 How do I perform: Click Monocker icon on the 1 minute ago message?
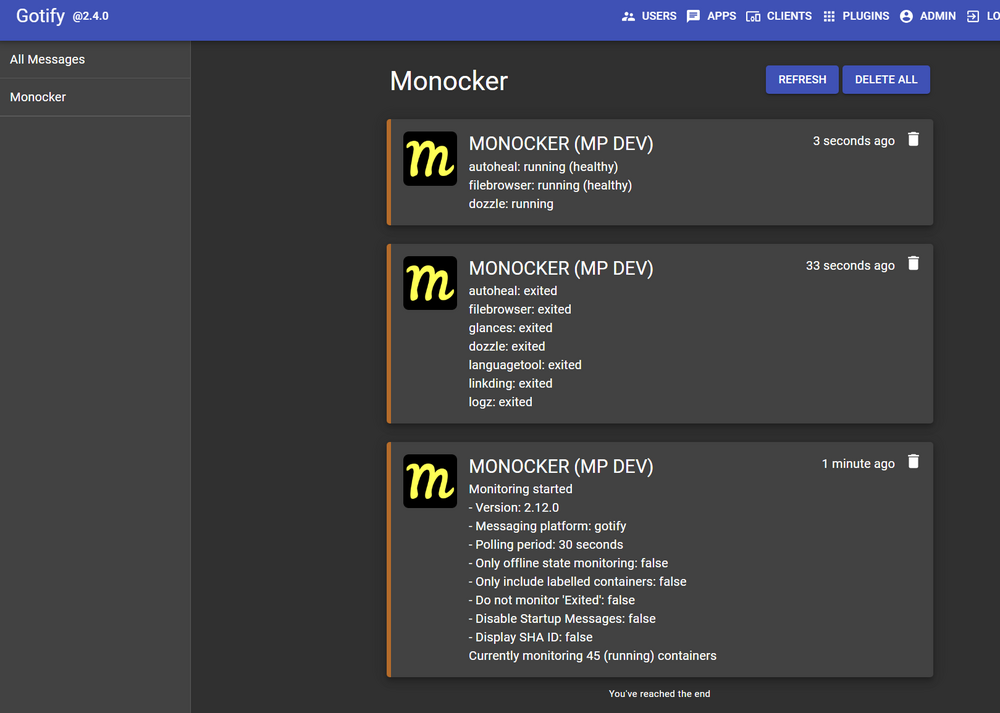pyautogui.click(x=430, y=481)
